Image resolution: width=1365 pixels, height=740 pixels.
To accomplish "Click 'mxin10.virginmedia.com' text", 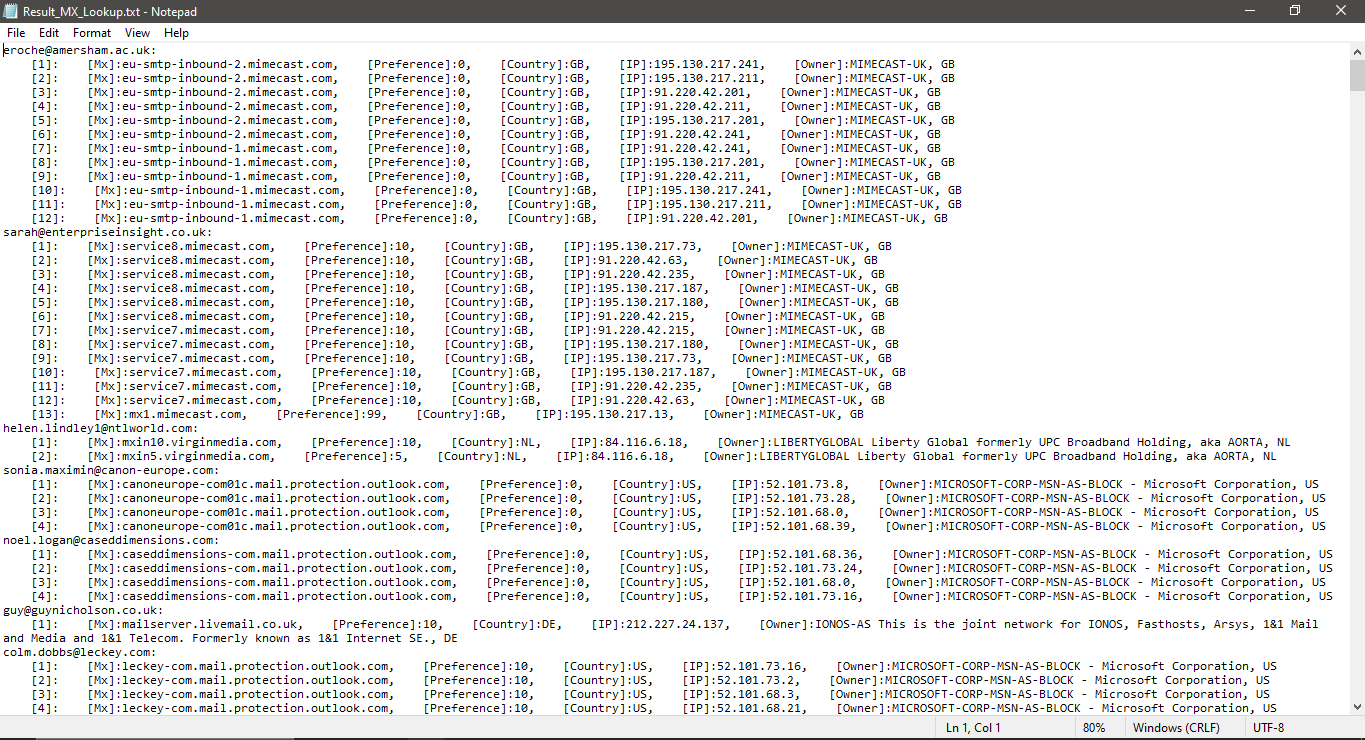I will pyautogui.click(x=200, y=442).
